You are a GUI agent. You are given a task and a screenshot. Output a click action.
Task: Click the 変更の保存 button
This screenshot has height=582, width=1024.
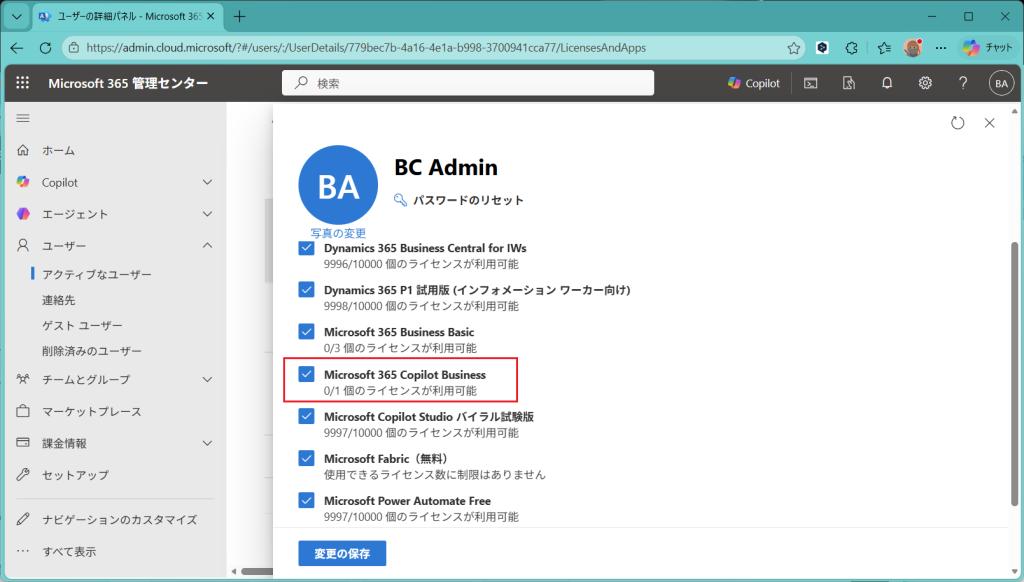point(342,554)
